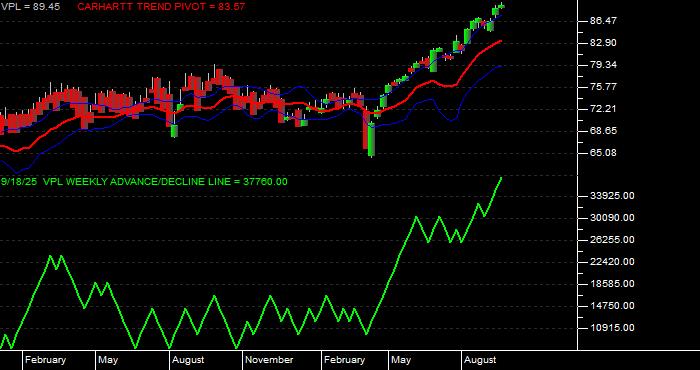The image size is (700, 370).
Task: Click the 75.77 price axis value
Action: 604,87
